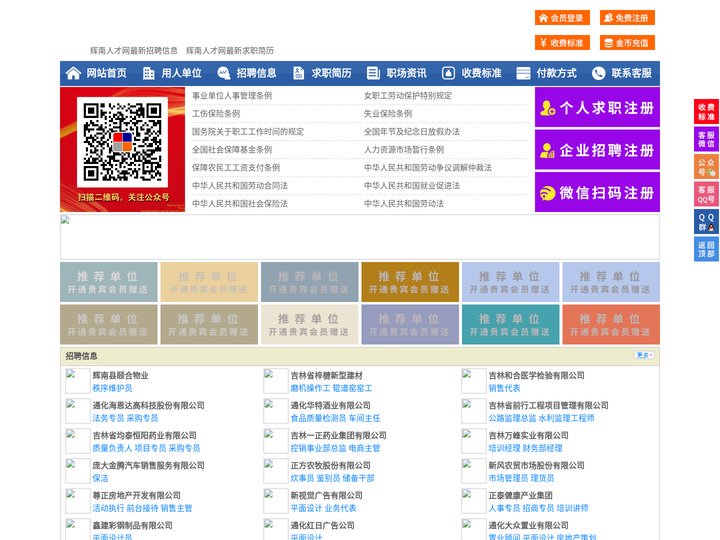Open company 通化华特酒业有限公司

point(330,405)
